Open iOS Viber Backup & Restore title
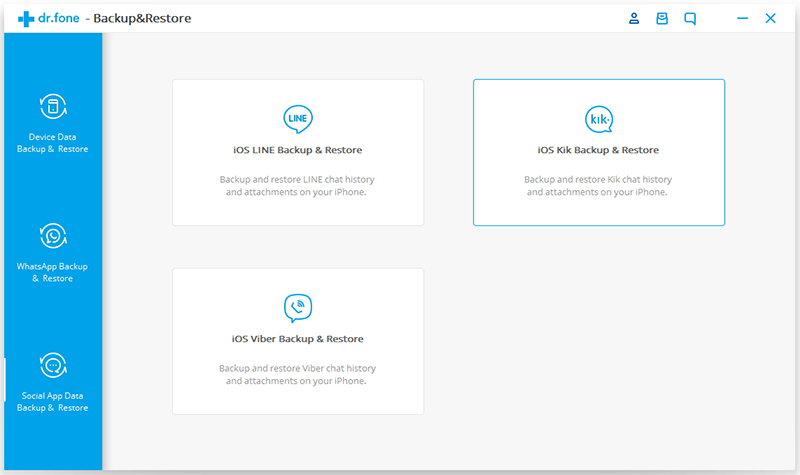 297,339
